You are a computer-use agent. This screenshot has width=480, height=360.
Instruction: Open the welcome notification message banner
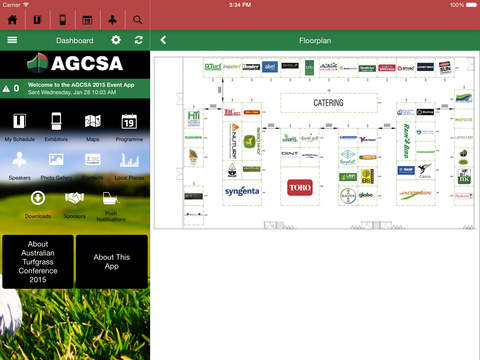point(75,89)
